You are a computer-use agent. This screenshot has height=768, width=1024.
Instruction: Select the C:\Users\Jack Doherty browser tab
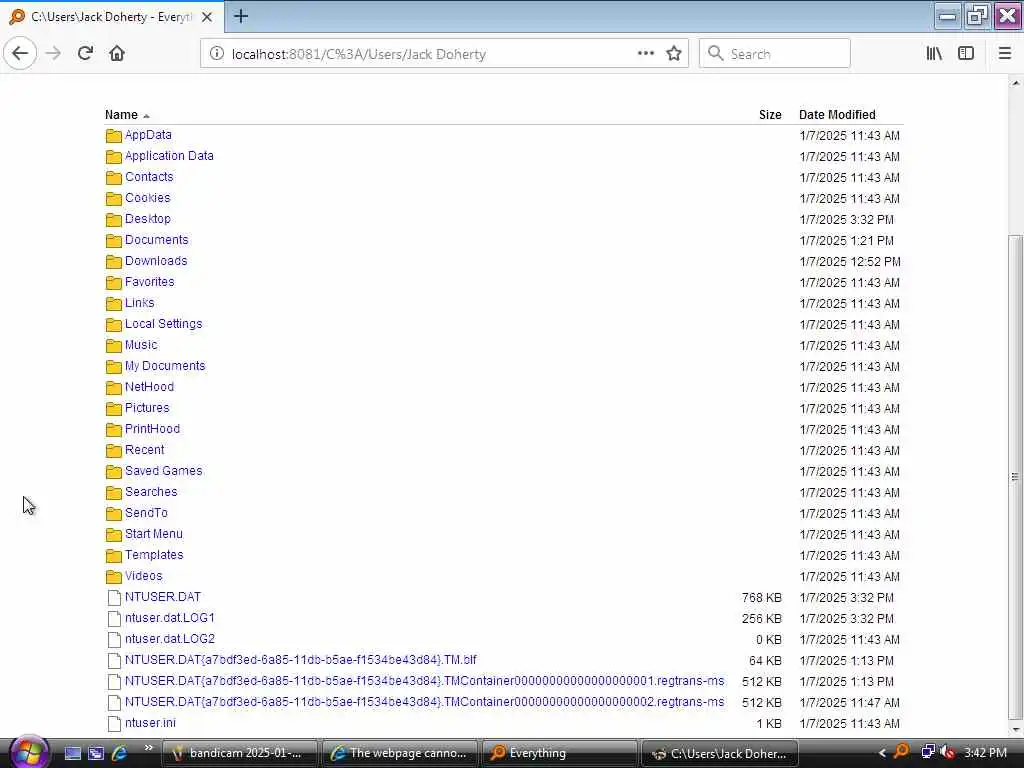coord(112,17)
